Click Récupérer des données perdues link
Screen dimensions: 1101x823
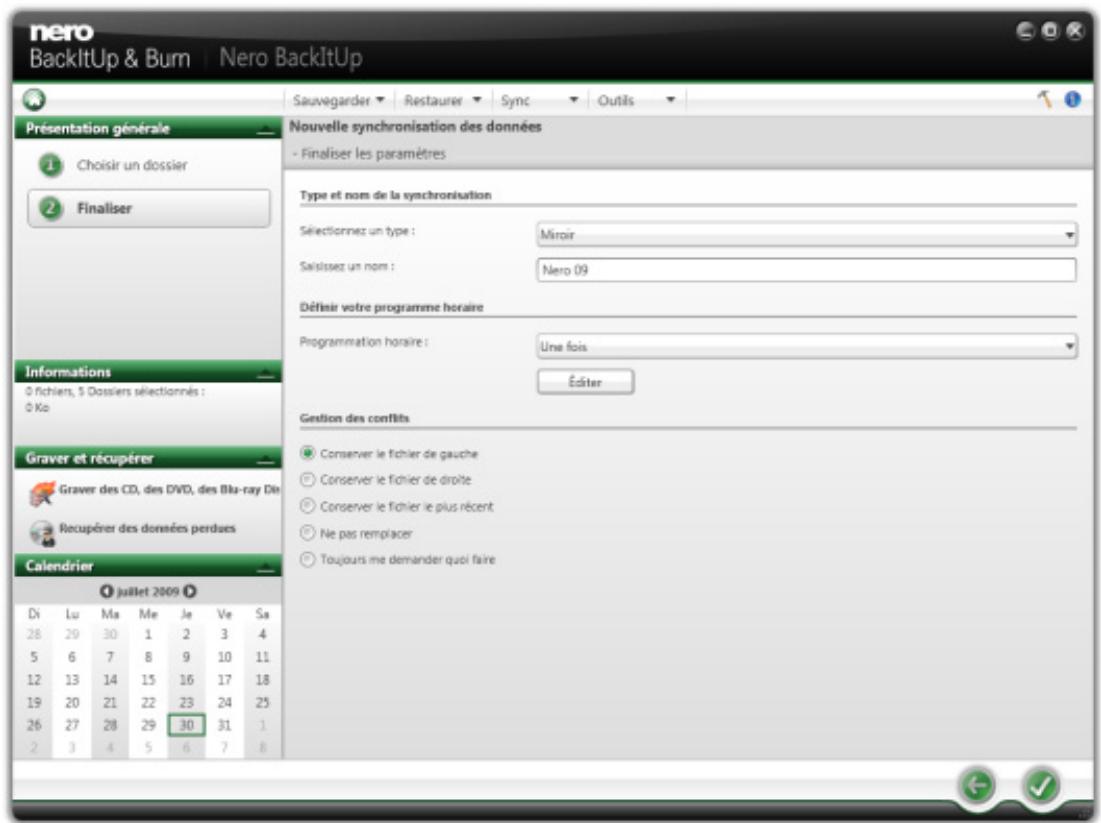tap(147, 528)
